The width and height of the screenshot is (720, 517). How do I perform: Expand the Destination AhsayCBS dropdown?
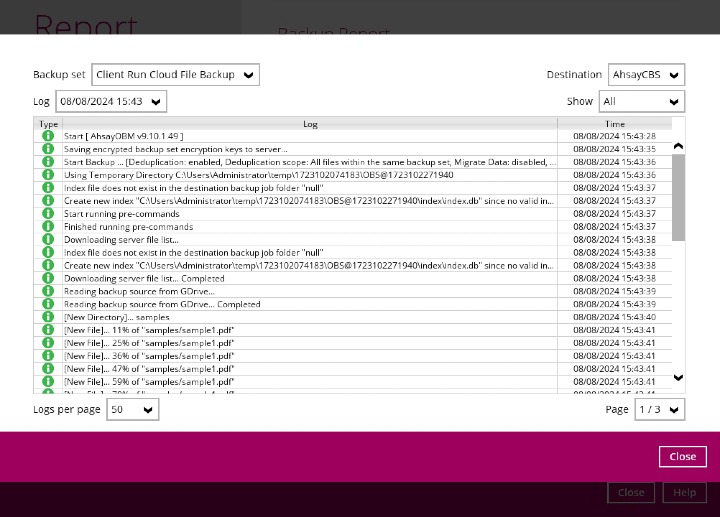[646, 75]
